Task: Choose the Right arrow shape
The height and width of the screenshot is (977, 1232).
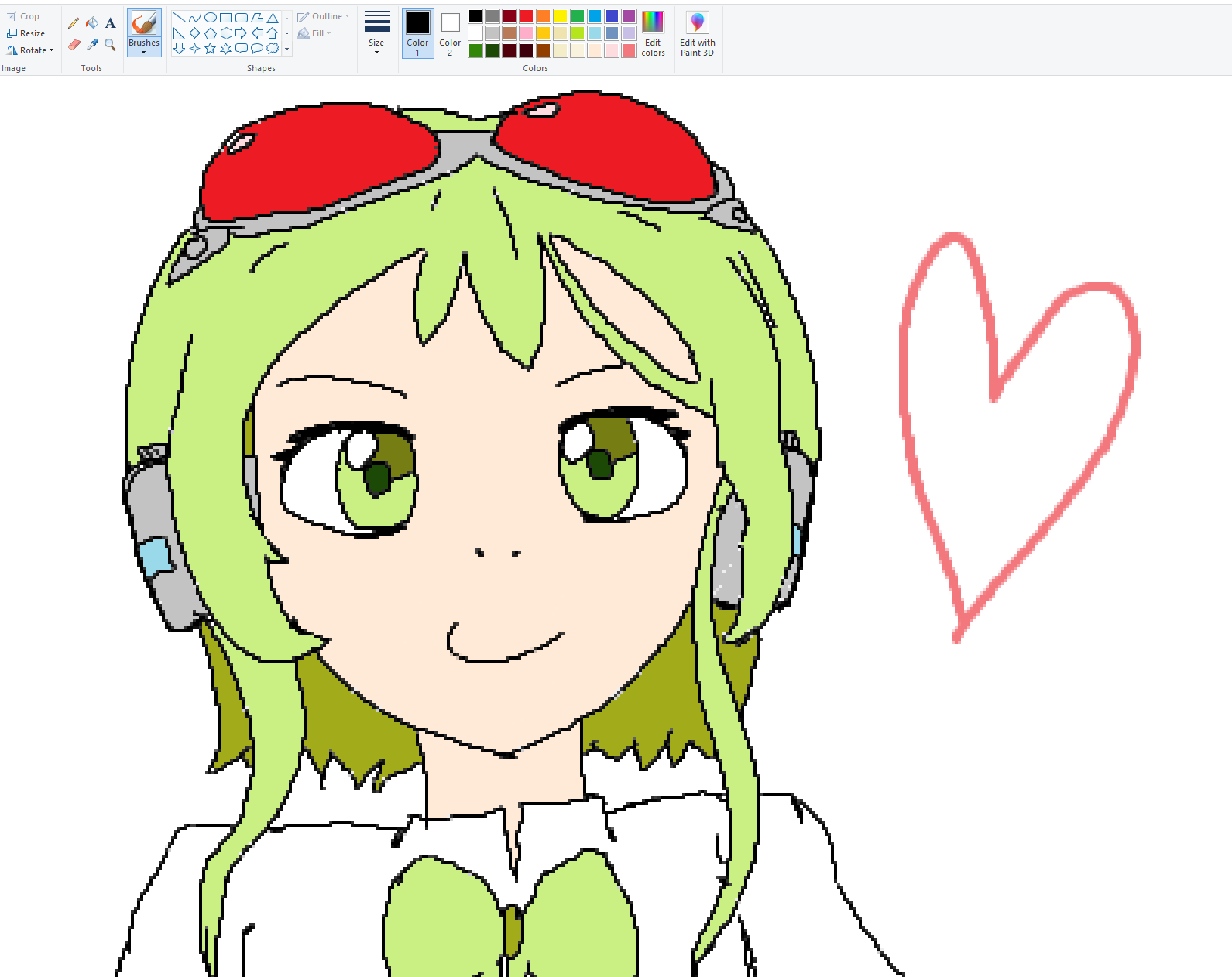Action: [242, 33]
